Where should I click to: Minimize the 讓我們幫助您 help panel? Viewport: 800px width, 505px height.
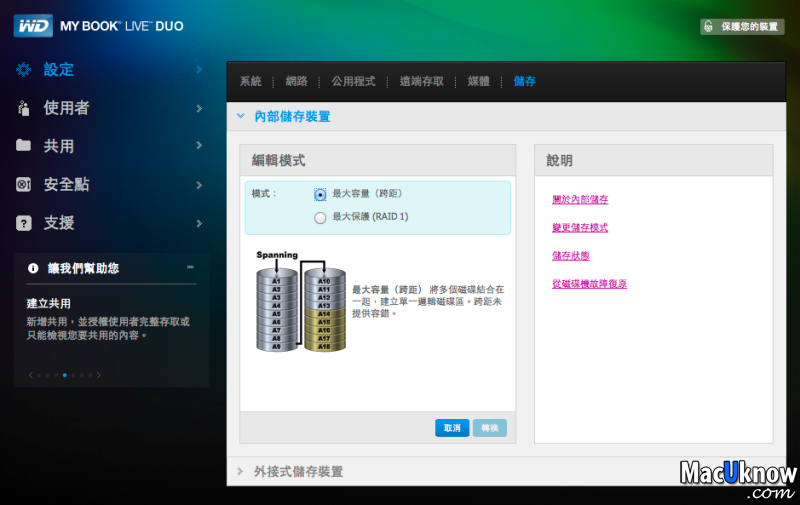(190, 267)
